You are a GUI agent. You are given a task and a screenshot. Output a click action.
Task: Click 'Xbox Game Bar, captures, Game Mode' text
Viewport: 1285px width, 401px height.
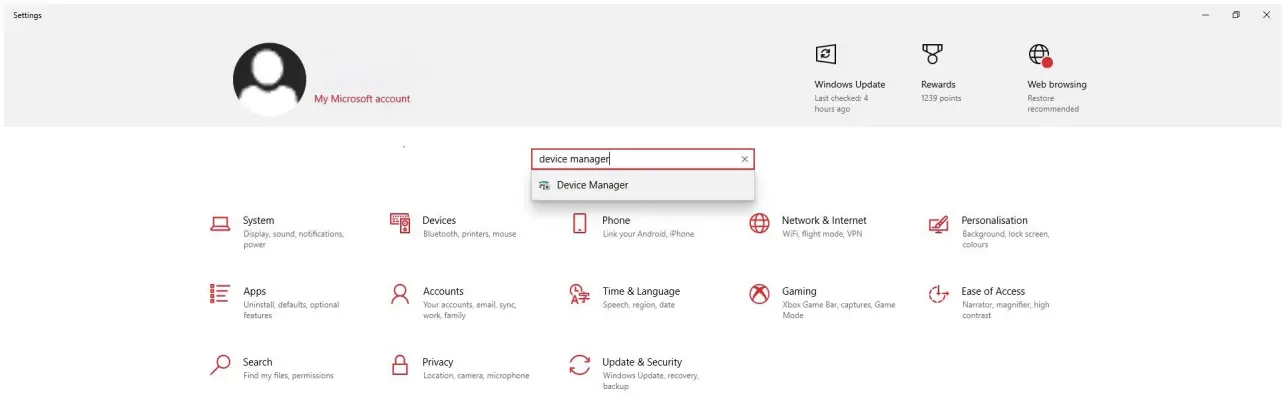[x=838, y=310]
